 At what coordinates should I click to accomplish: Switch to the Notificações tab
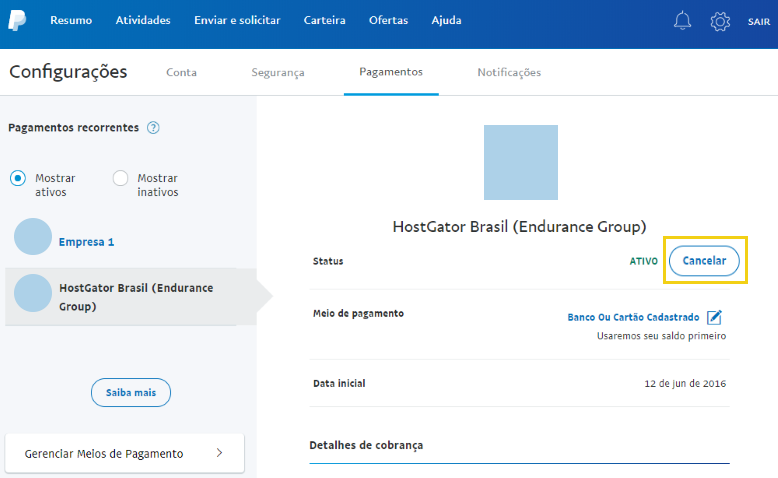(509, 72)
